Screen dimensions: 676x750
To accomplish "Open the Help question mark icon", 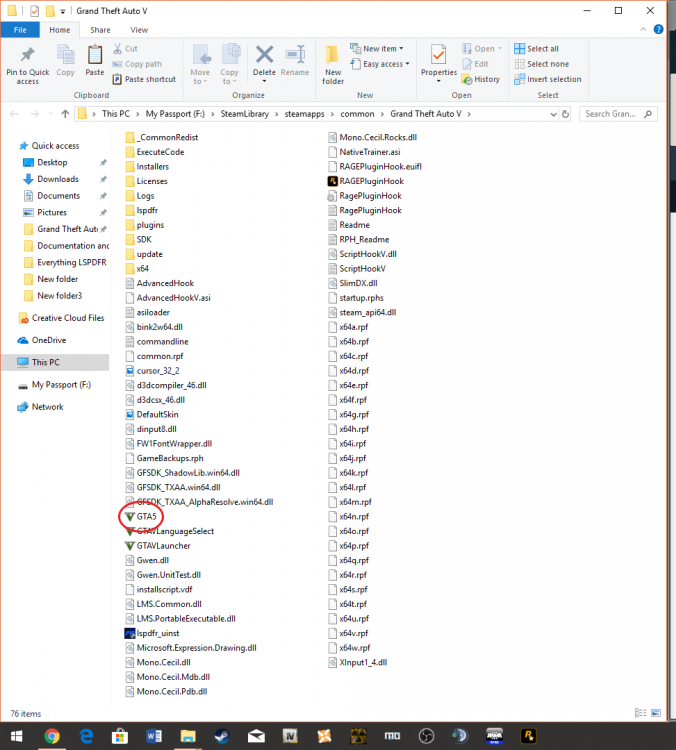I will coord(658,30).
